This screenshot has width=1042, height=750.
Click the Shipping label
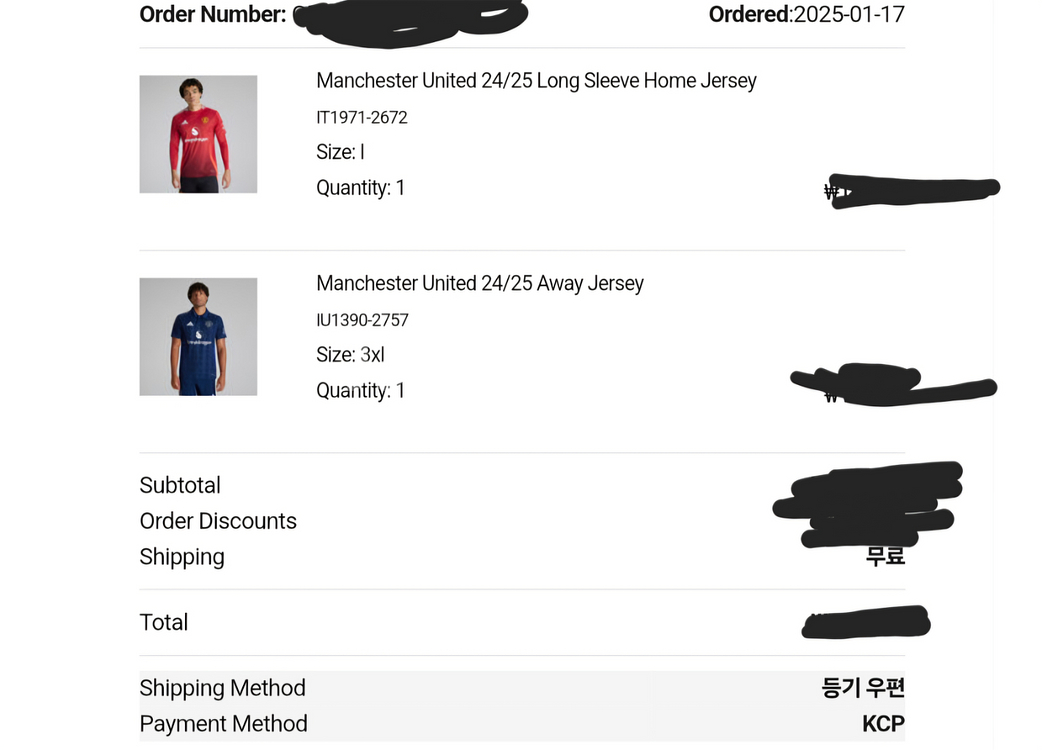point(182,557)
